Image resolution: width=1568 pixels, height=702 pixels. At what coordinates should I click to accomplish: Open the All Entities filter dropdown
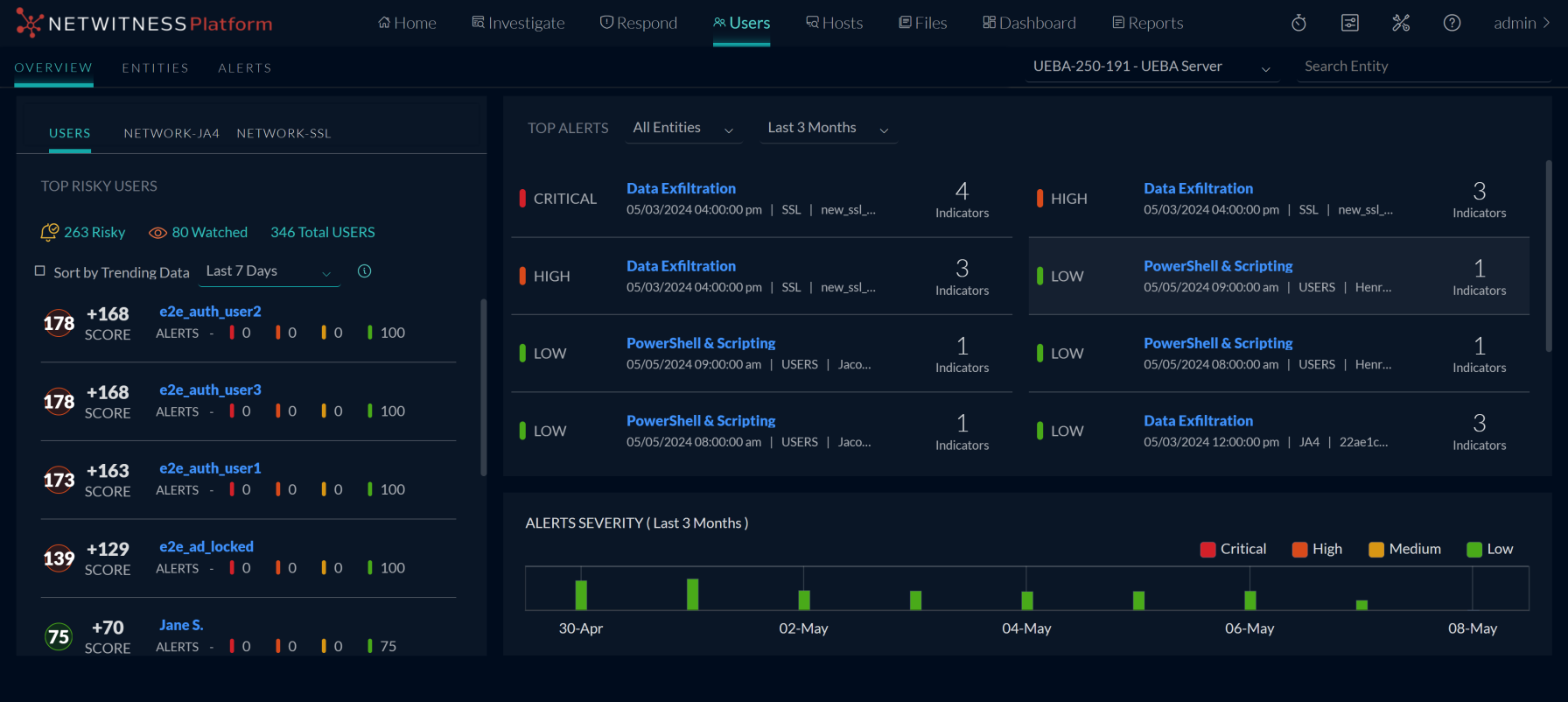(x=684, y=129)
